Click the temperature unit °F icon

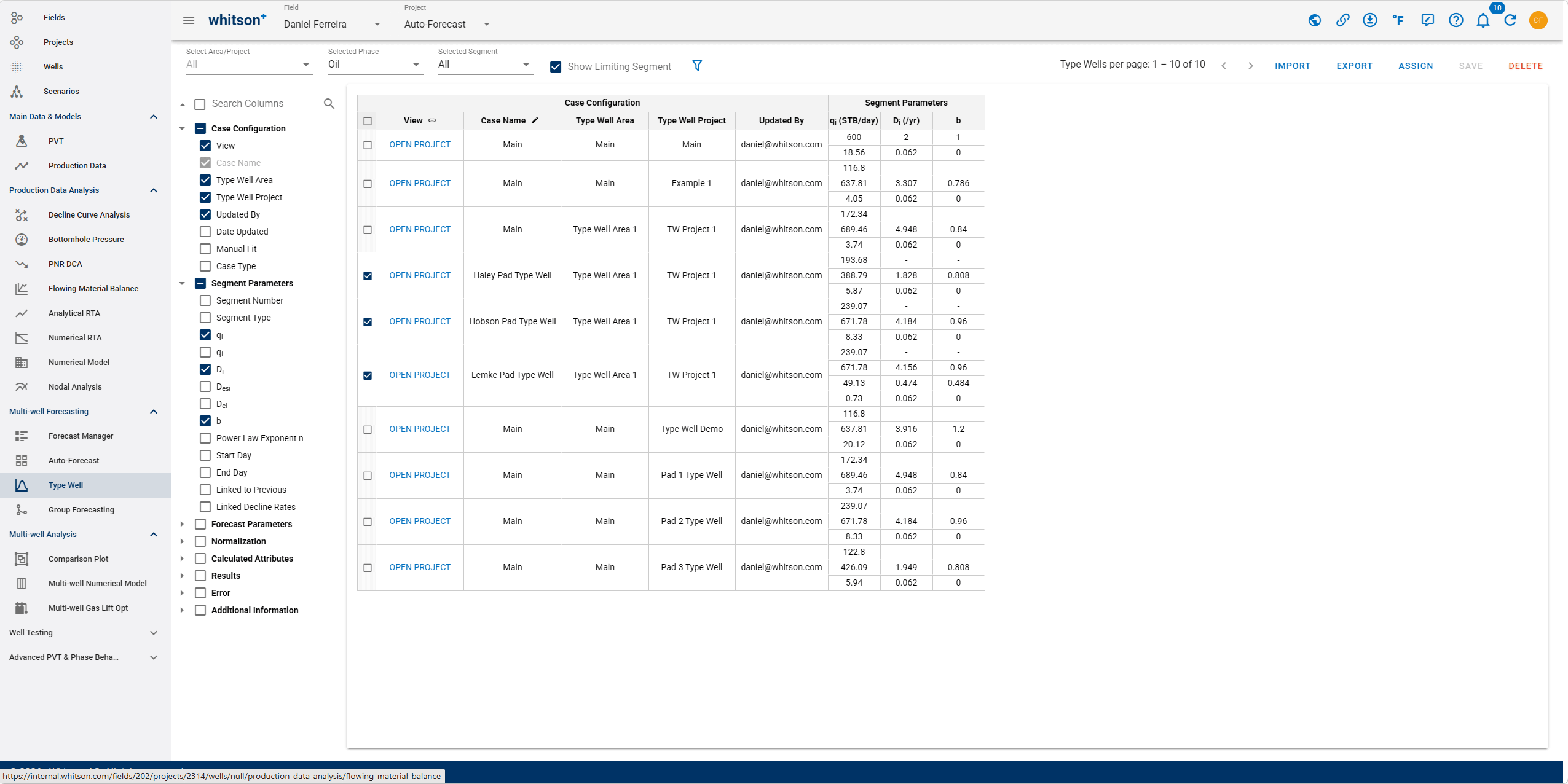(x=1398, y=20)
